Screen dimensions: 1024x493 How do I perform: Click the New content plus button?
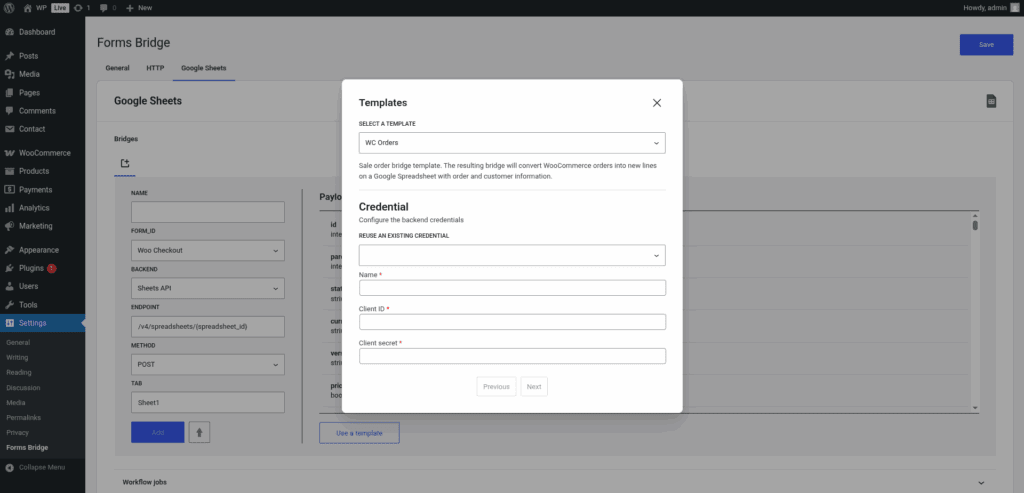point(138,8)
